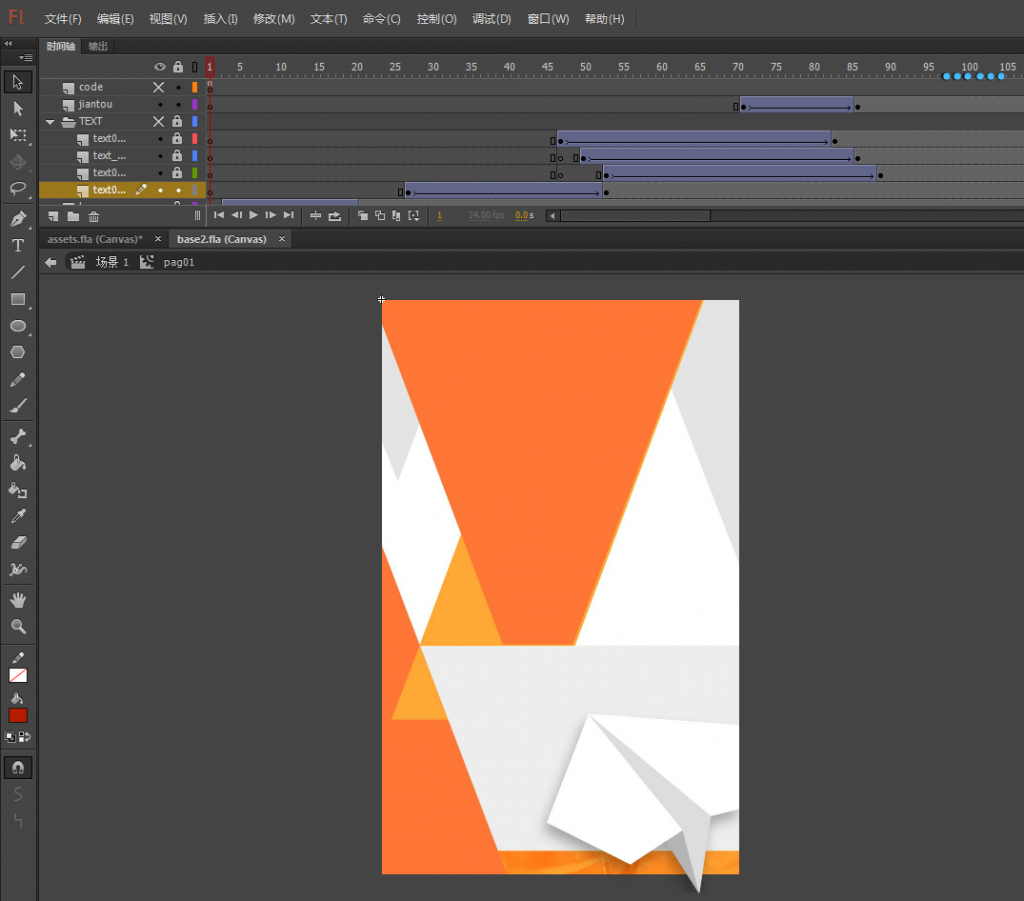Choose the Eyedropper tool
1024x901 pixels.
tap(16, 516)
